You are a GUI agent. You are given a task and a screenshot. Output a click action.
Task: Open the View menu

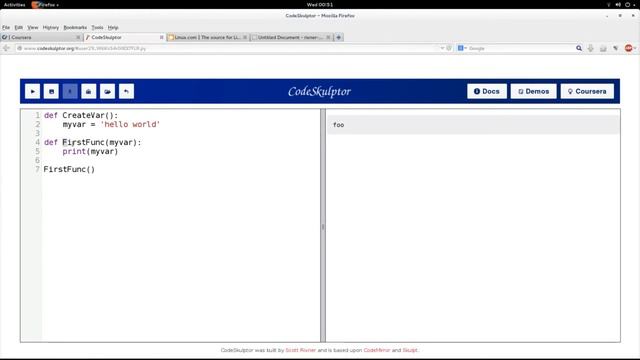(x=33, y=27)
